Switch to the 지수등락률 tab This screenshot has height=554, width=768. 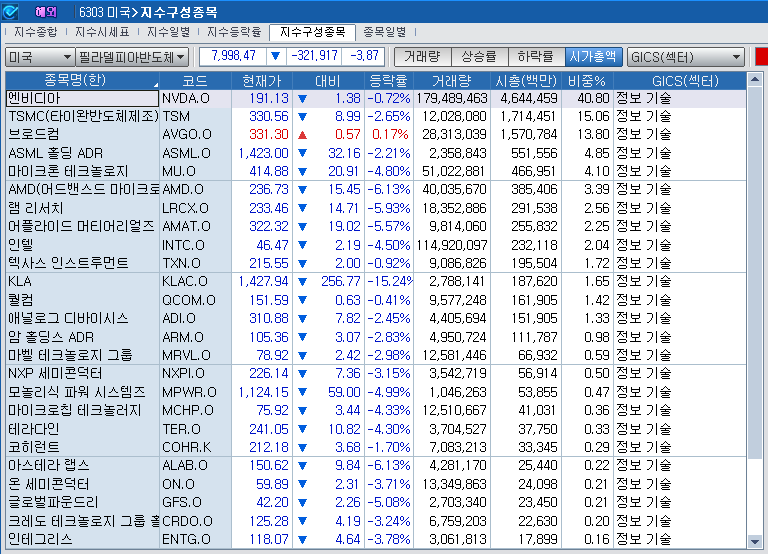234,32
